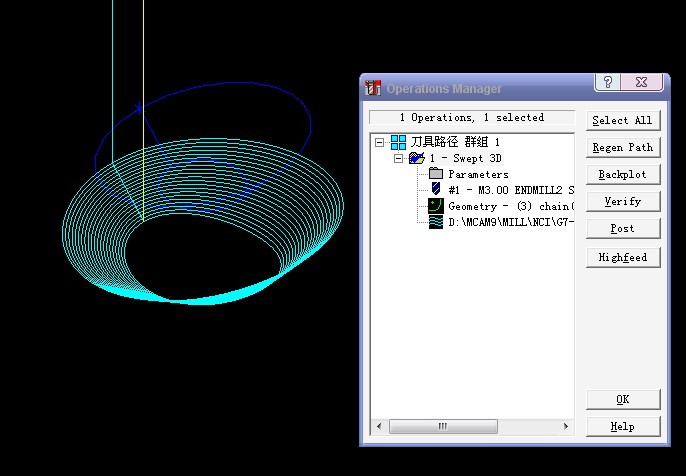The height and width of the screenshot is (476, 686).
Task: Click the '1 Operations, 1 selected' status text
Action: pyautogui.click(x=472, y=117)
